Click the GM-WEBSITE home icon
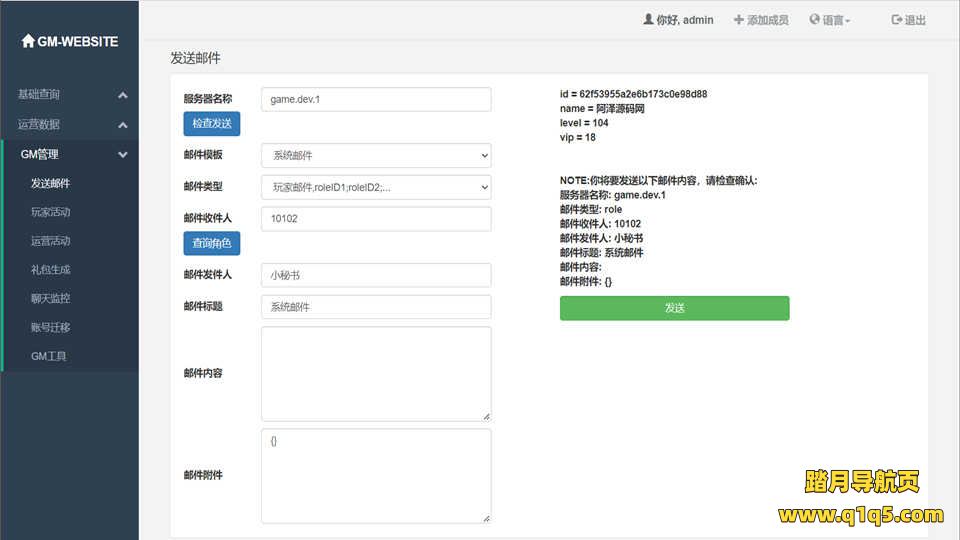 [28, 42]
